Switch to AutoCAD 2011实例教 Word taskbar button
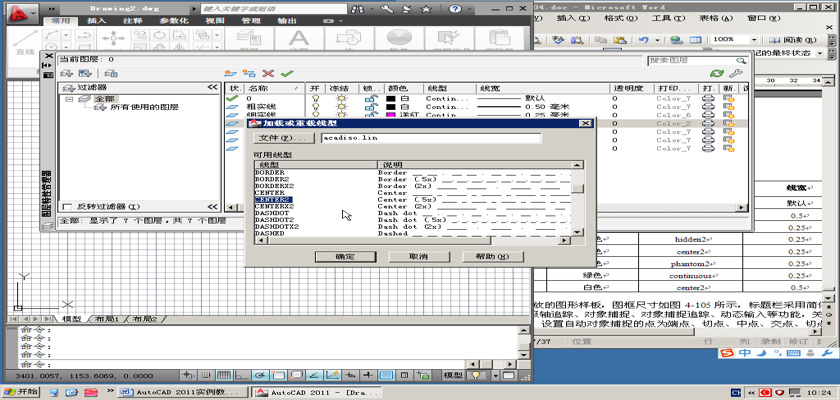840x400 pixels. (x=184, y=392)
